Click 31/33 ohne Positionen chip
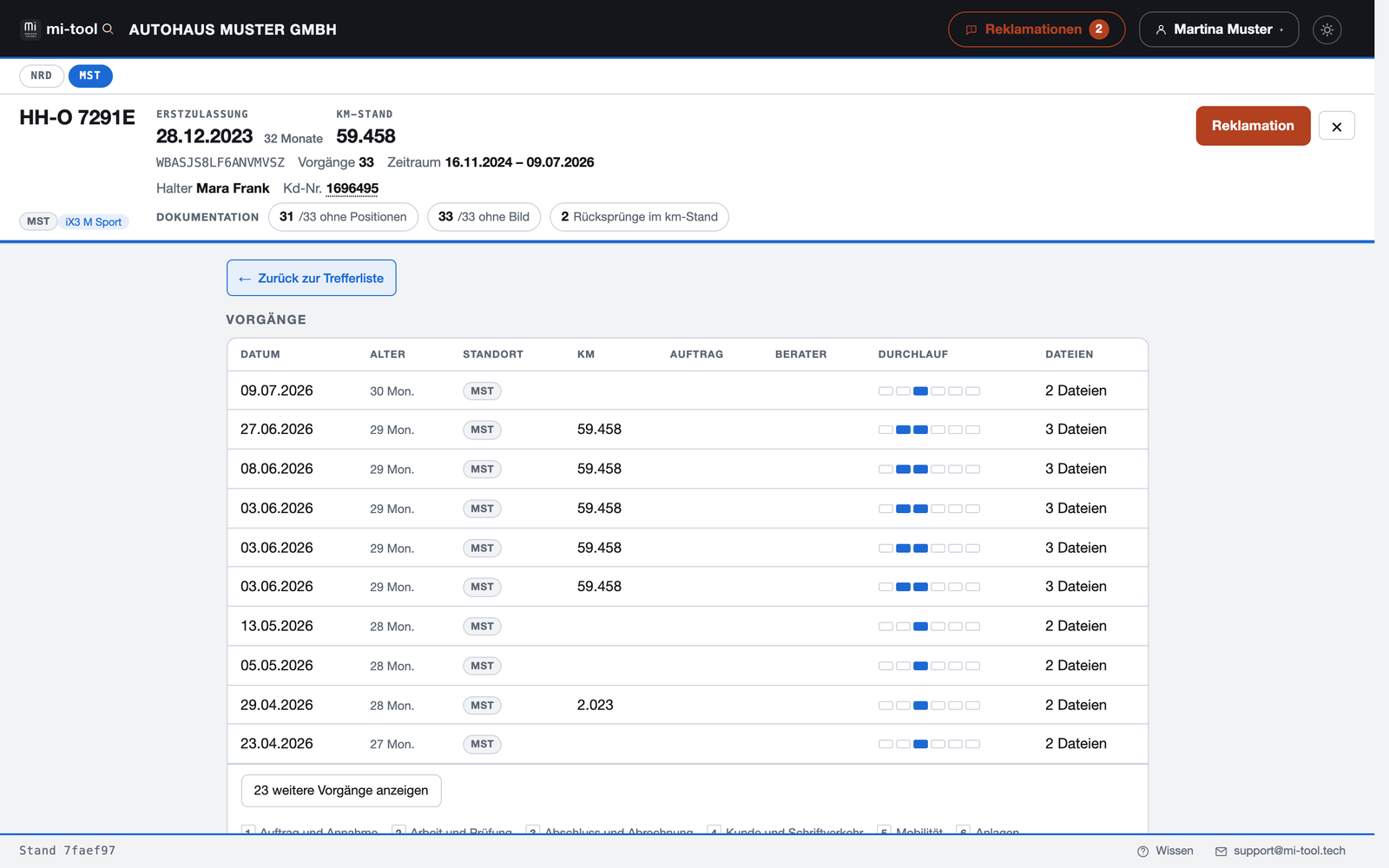This screenshot has height=868, width=1389. (343, 217)
